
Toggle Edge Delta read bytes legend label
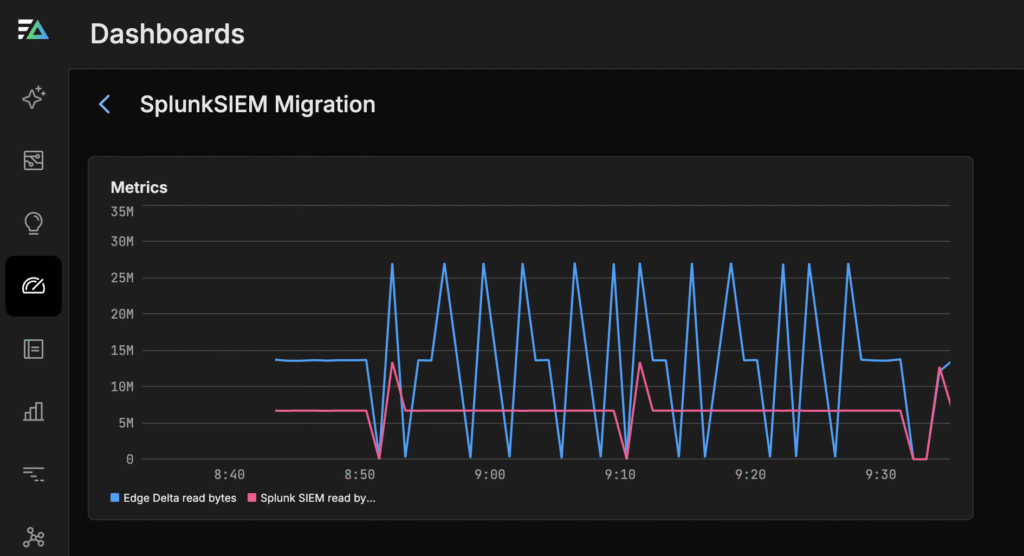(x=179, y=498)
